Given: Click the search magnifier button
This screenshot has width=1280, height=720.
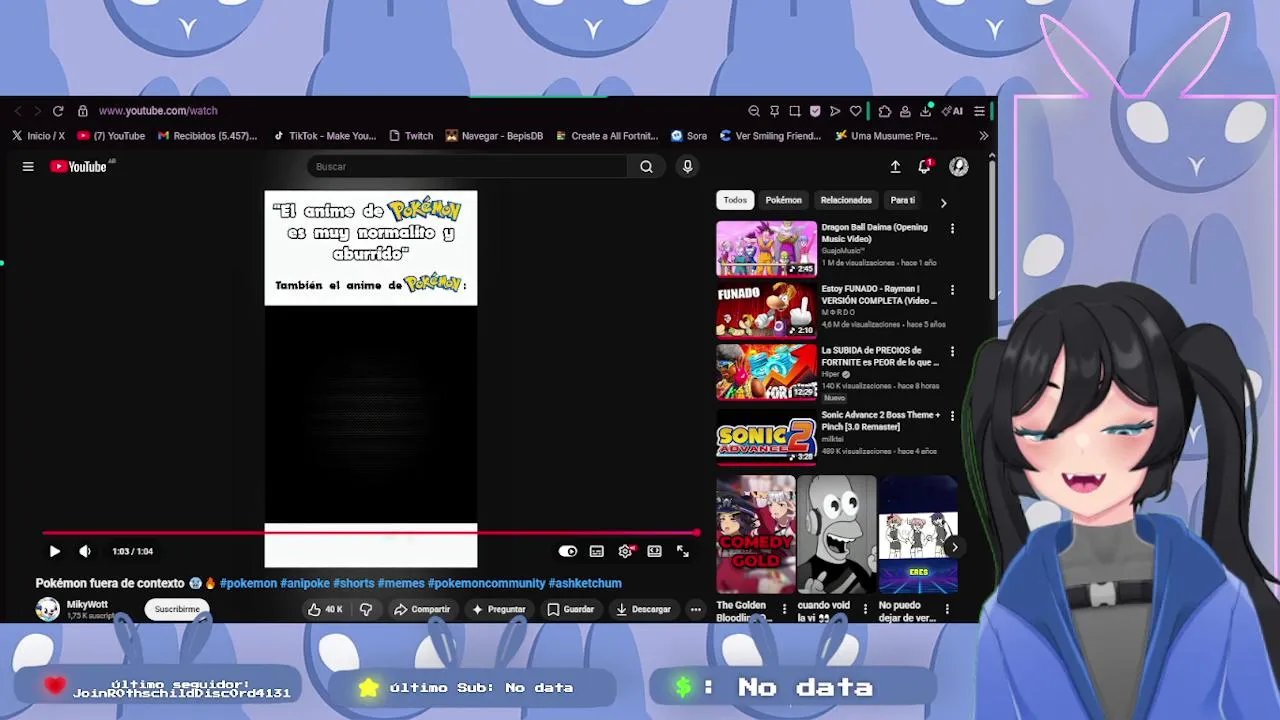Looking at the screenshot, I should 646,167.
